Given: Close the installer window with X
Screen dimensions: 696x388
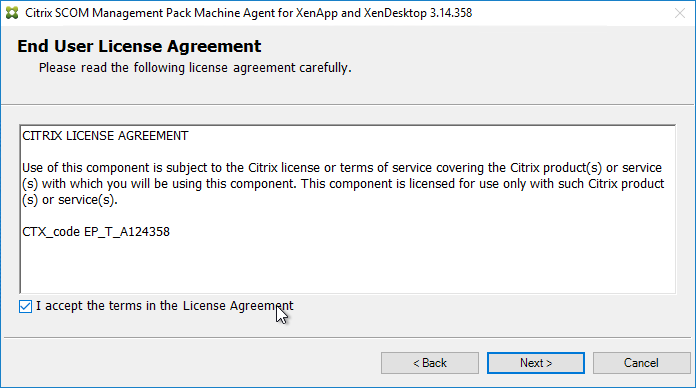Looking at the screenshot, I should tap(680, 13).
